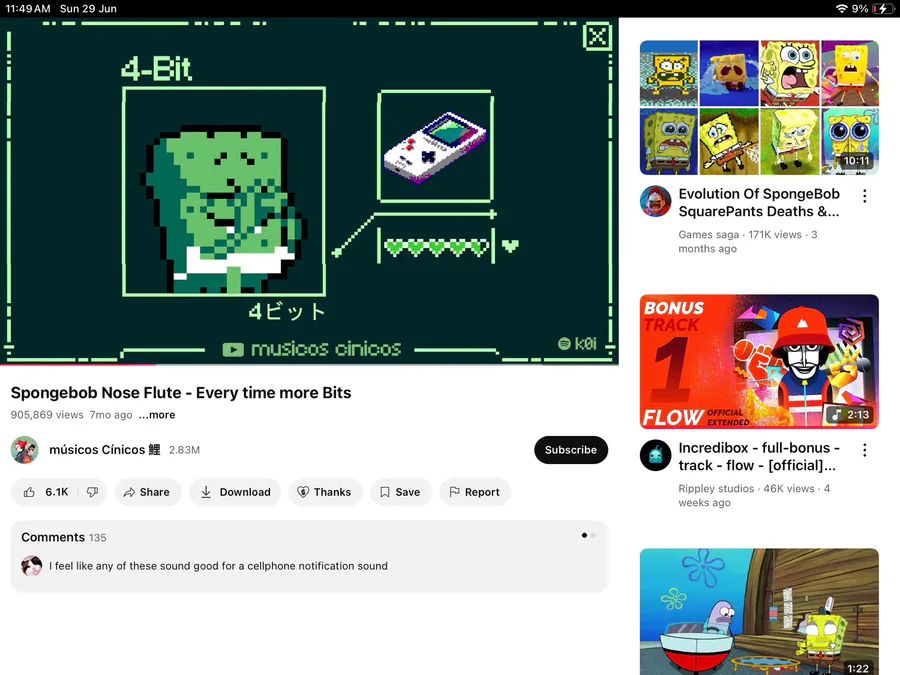900x675 pixels.
Task: Dislike the video with thumbs down icon
Action: pyautogui.click(x=92, y=492)
